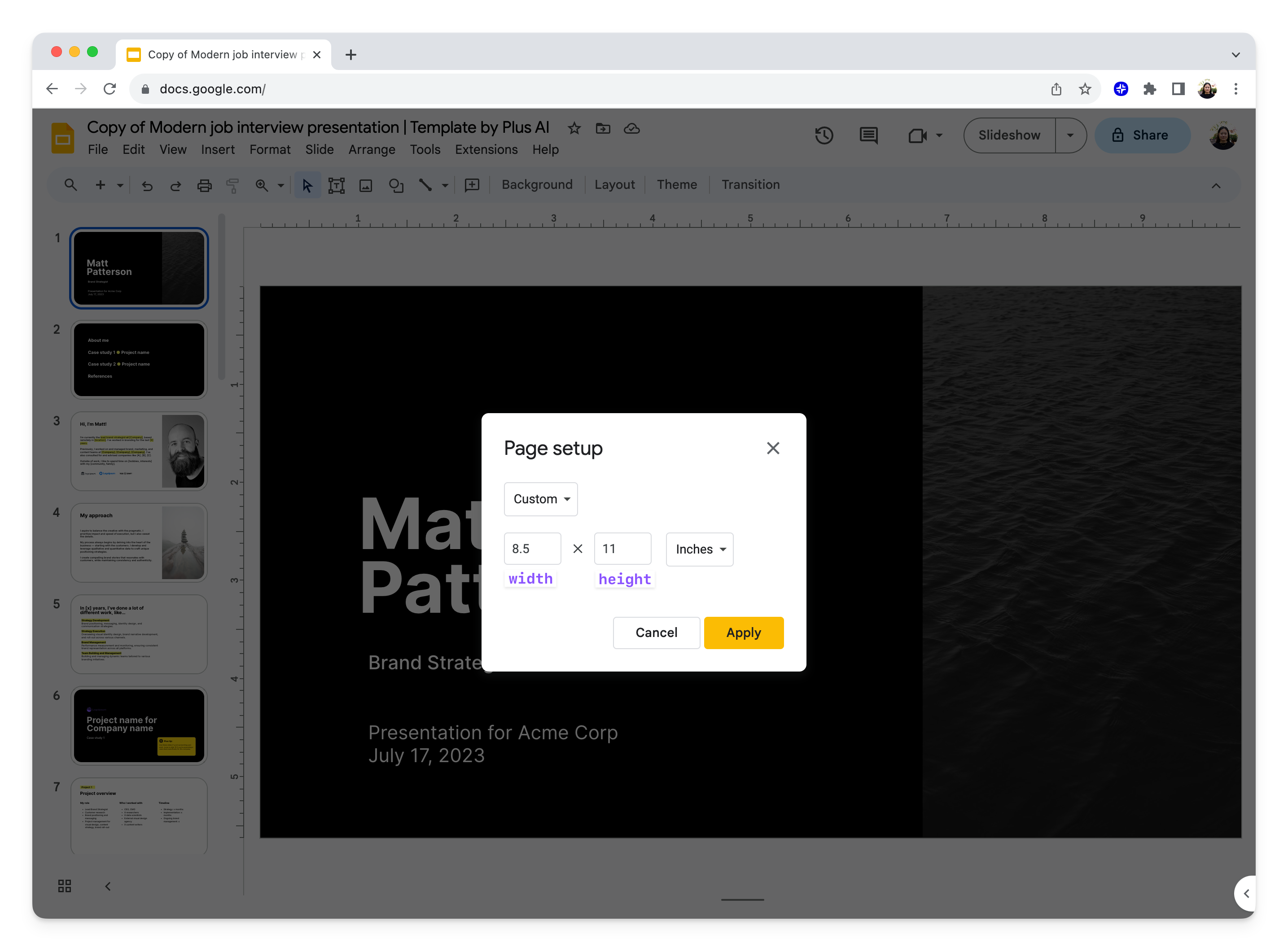
Task: Click the insert image icon
Action: [x=366, y=185]
